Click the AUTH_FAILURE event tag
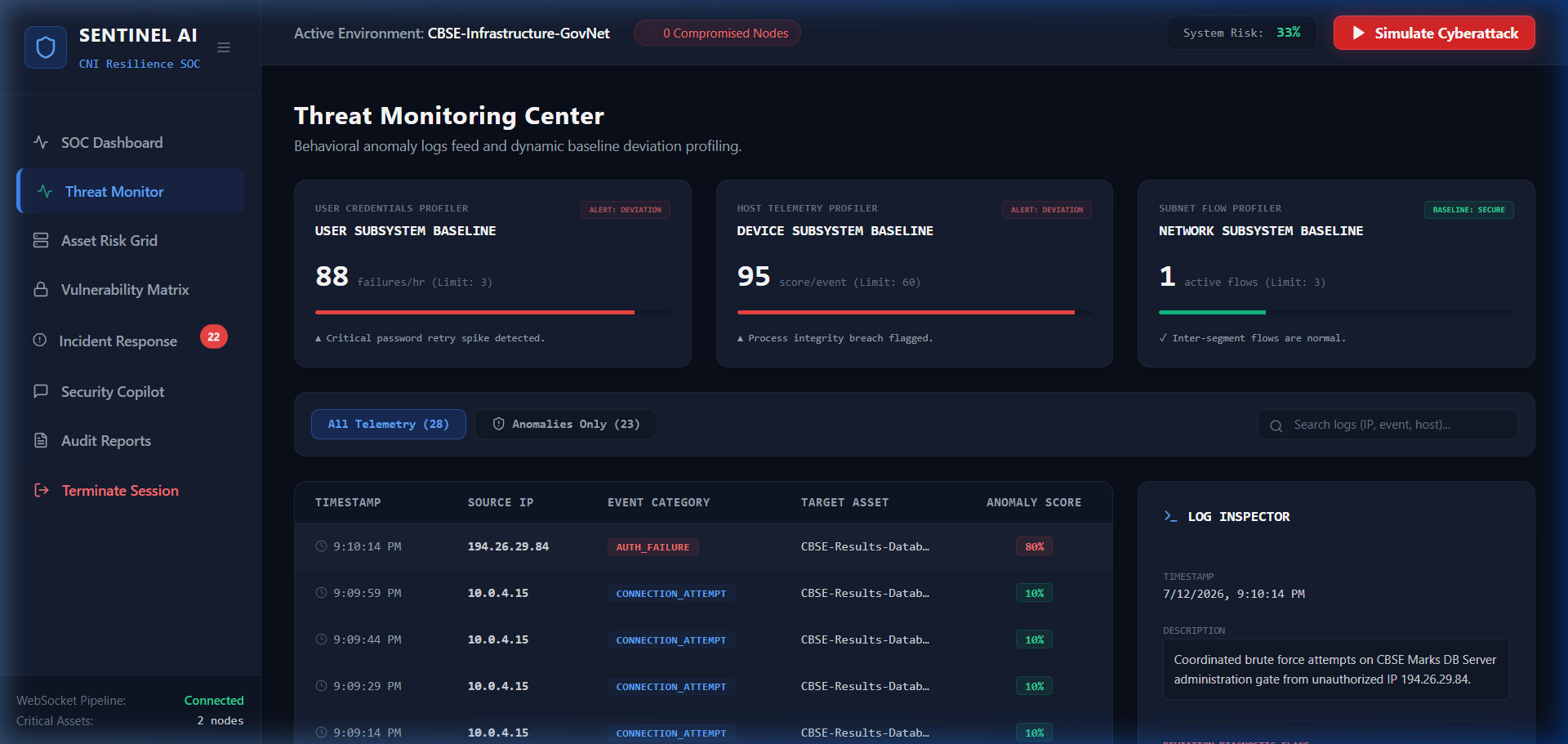This screenshot has height=744, width=1568. coord(653,547)
